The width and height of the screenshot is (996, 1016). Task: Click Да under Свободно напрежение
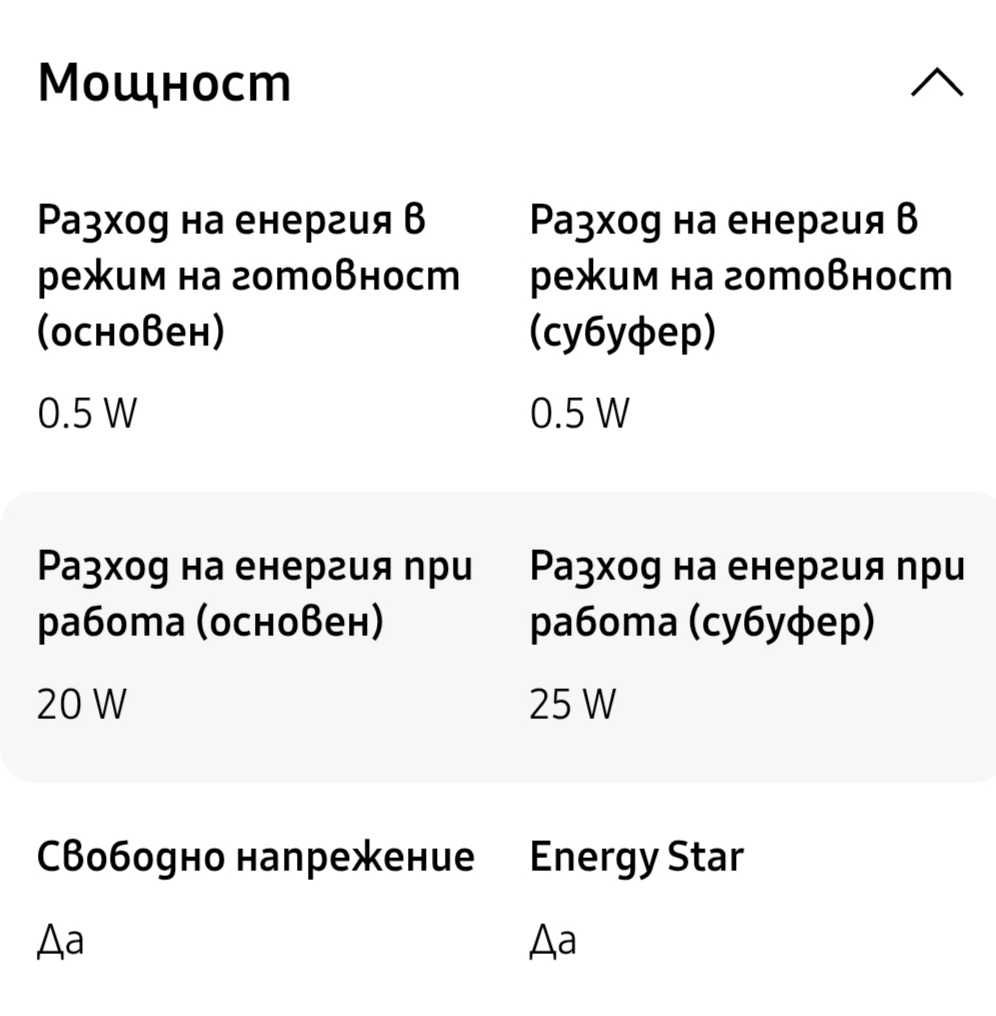click(60, 941)
